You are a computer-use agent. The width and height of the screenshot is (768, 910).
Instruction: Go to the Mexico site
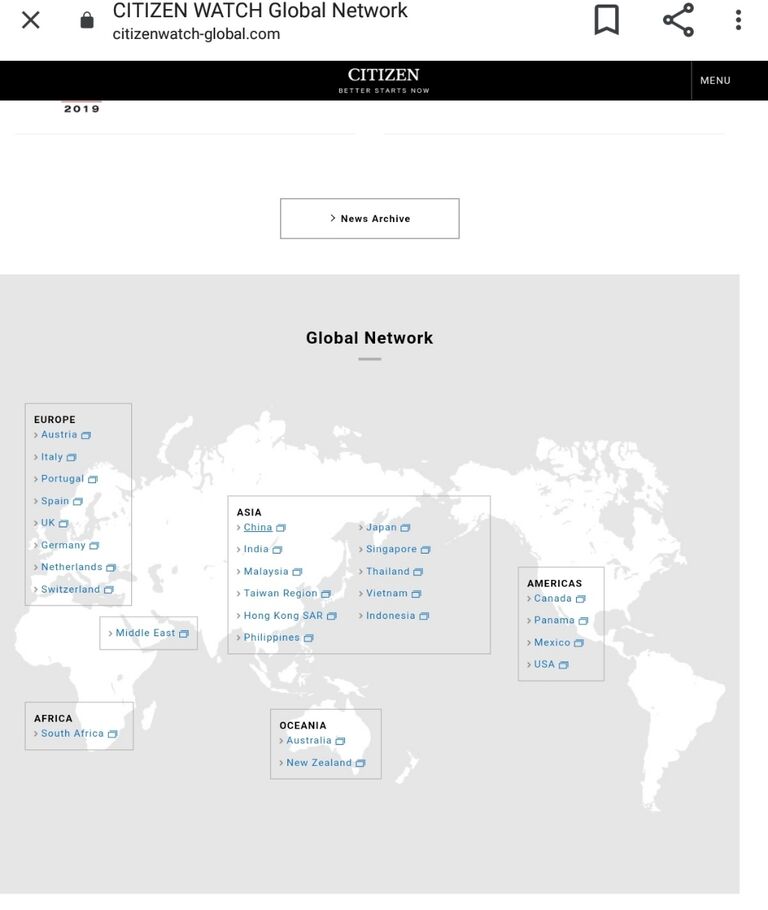[x=552, y=642]
